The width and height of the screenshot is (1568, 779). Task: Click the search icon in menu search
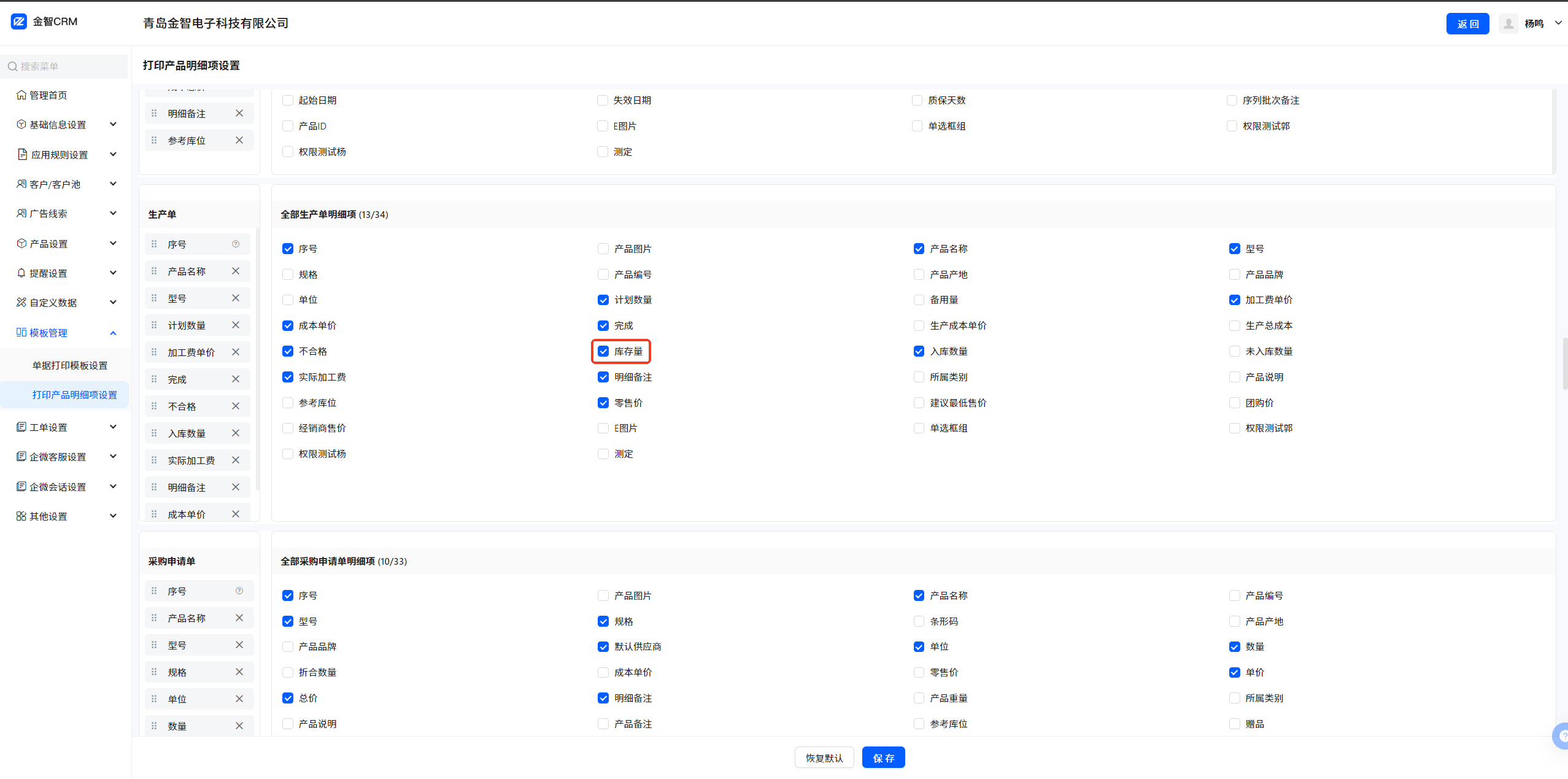pos(12,66)
